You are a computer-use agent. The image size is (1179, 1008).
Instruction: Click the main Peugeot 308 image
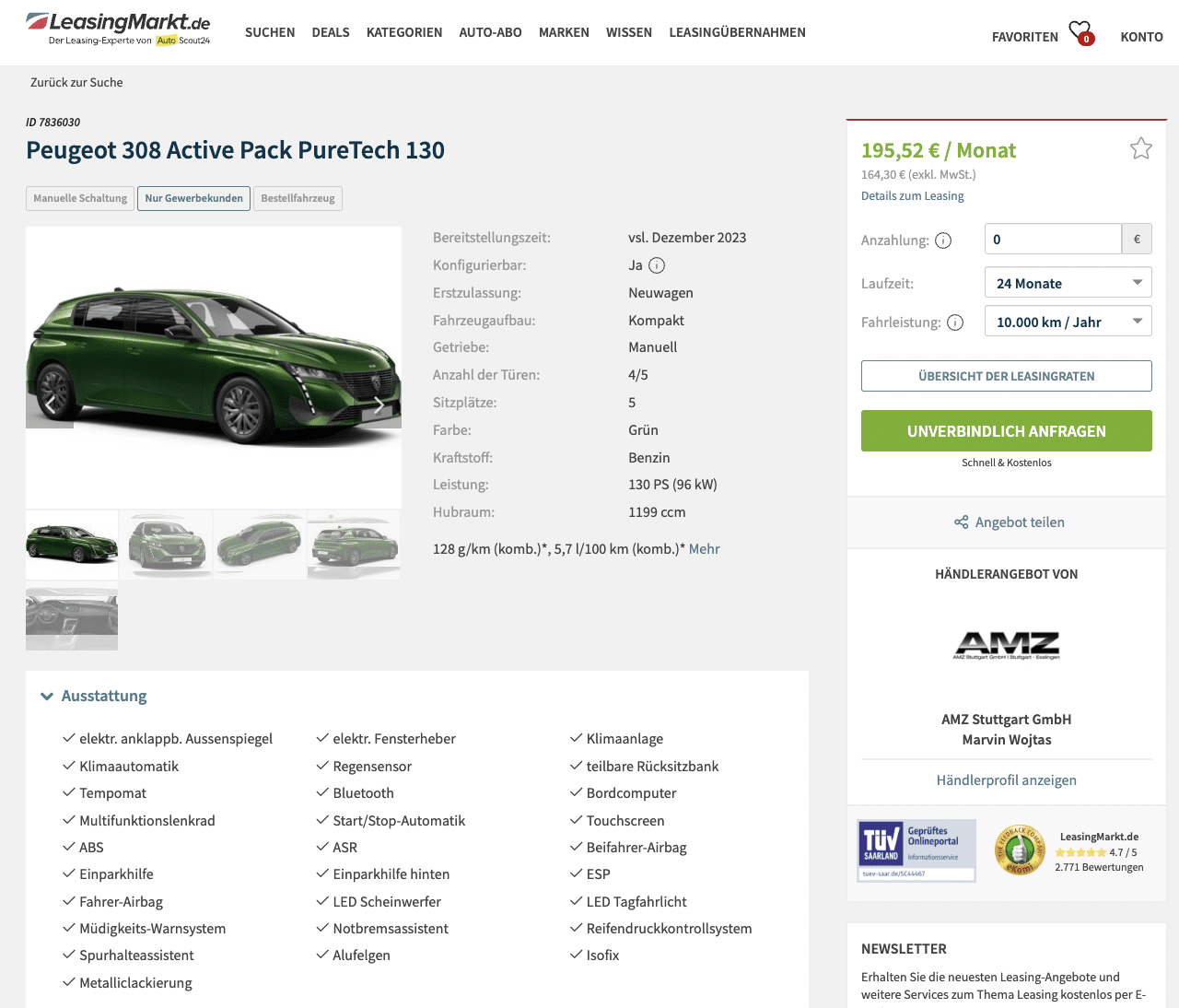tap(214, 367)
